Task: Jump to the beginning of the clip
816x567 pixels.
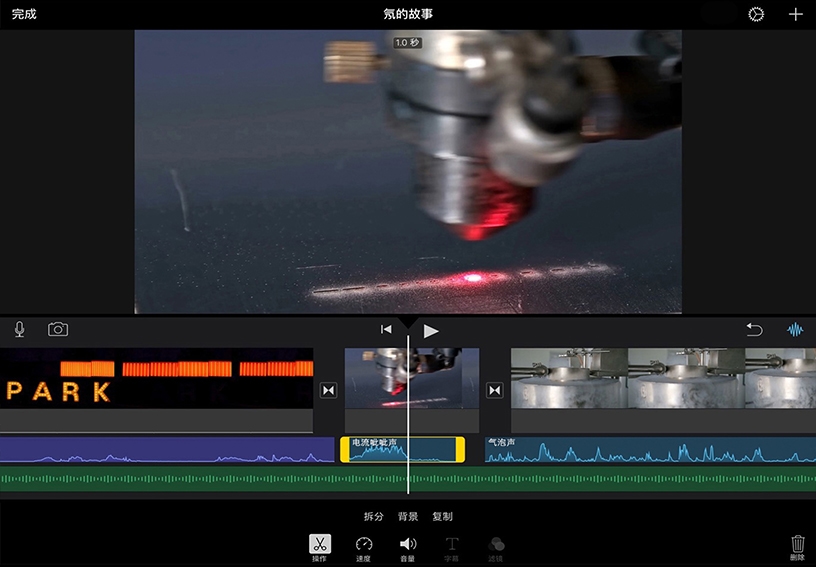Action: pos(386,330)
